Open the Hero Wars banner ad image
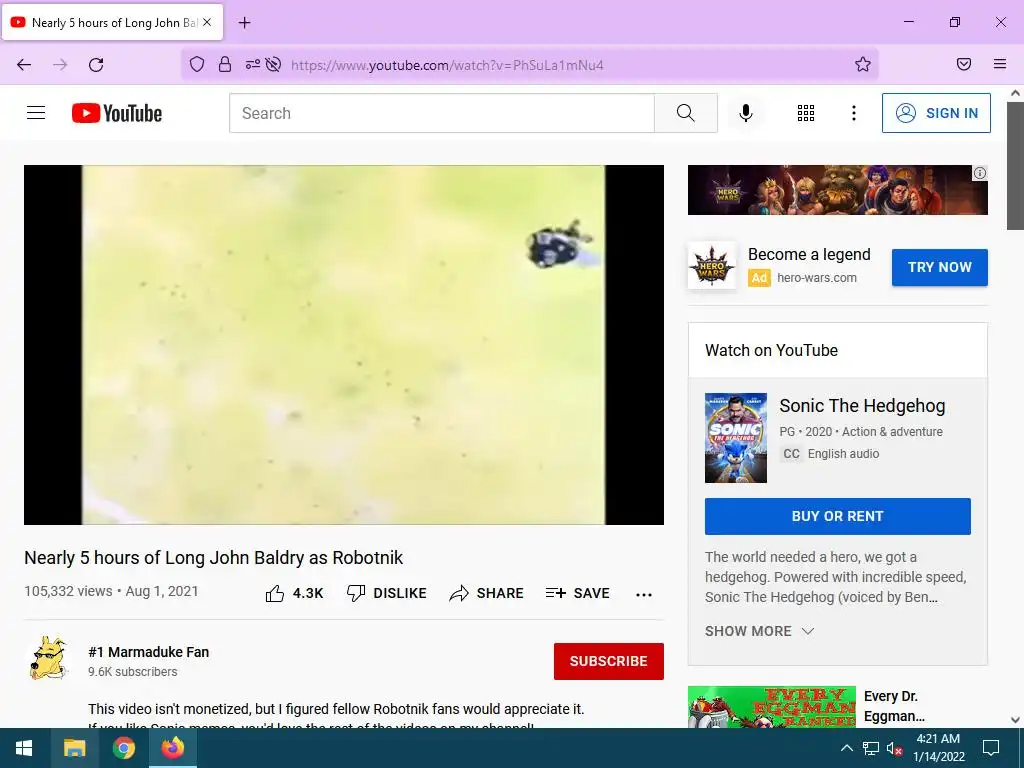Screen dimensions: 1024x768 [837, 189]
